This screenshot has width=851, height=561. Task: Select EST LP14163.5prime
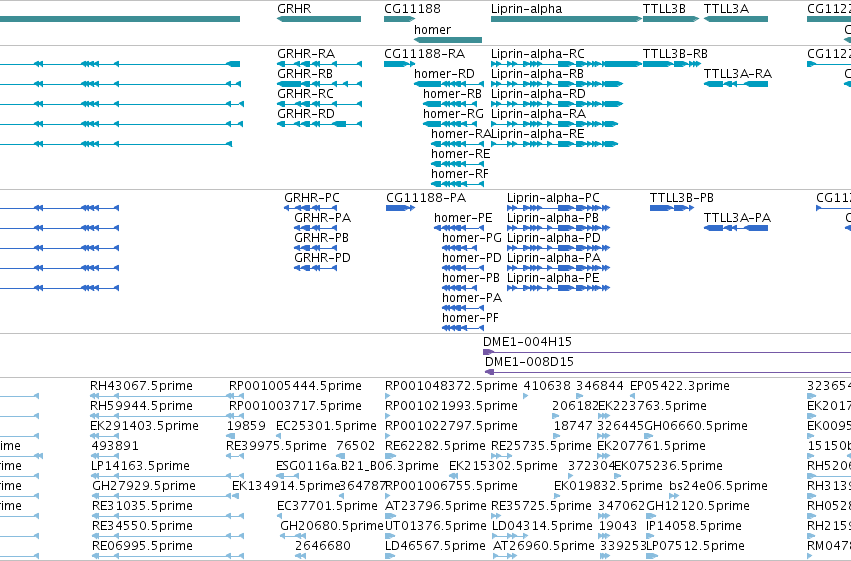[141, 466]
